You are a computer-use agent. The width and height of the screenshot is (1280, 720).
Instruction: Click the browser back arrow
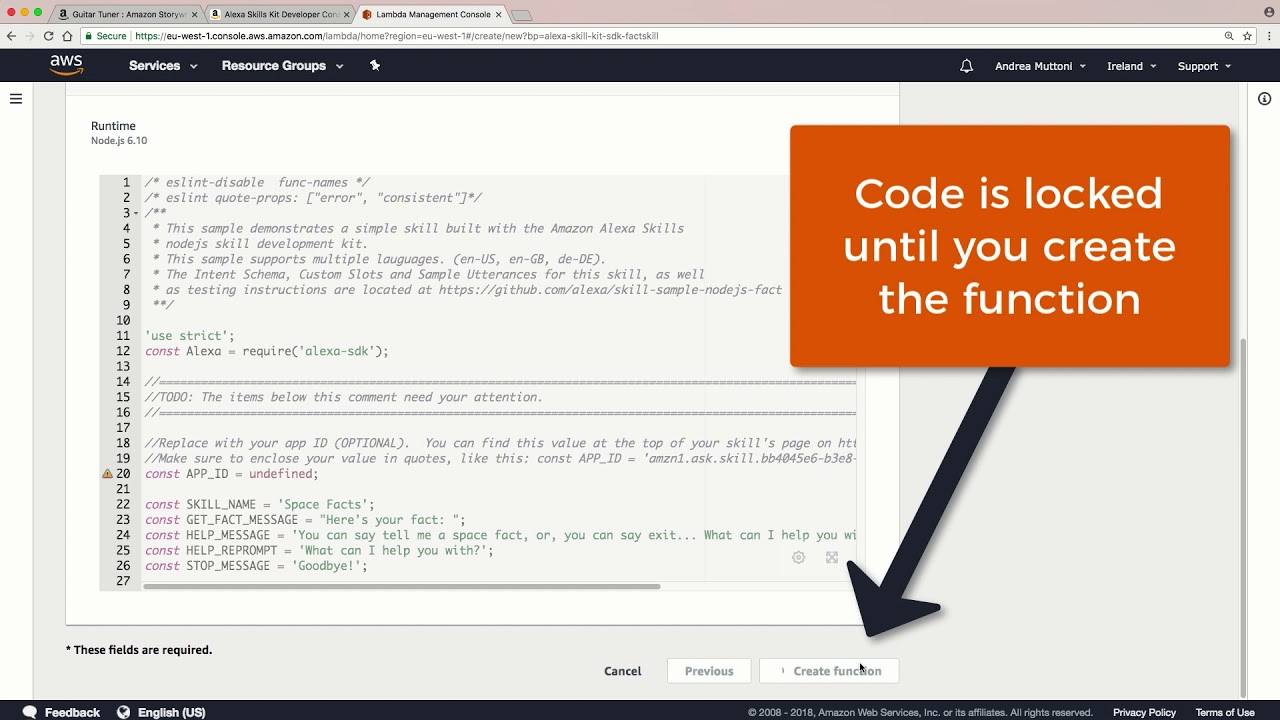(x=11, y=36)
